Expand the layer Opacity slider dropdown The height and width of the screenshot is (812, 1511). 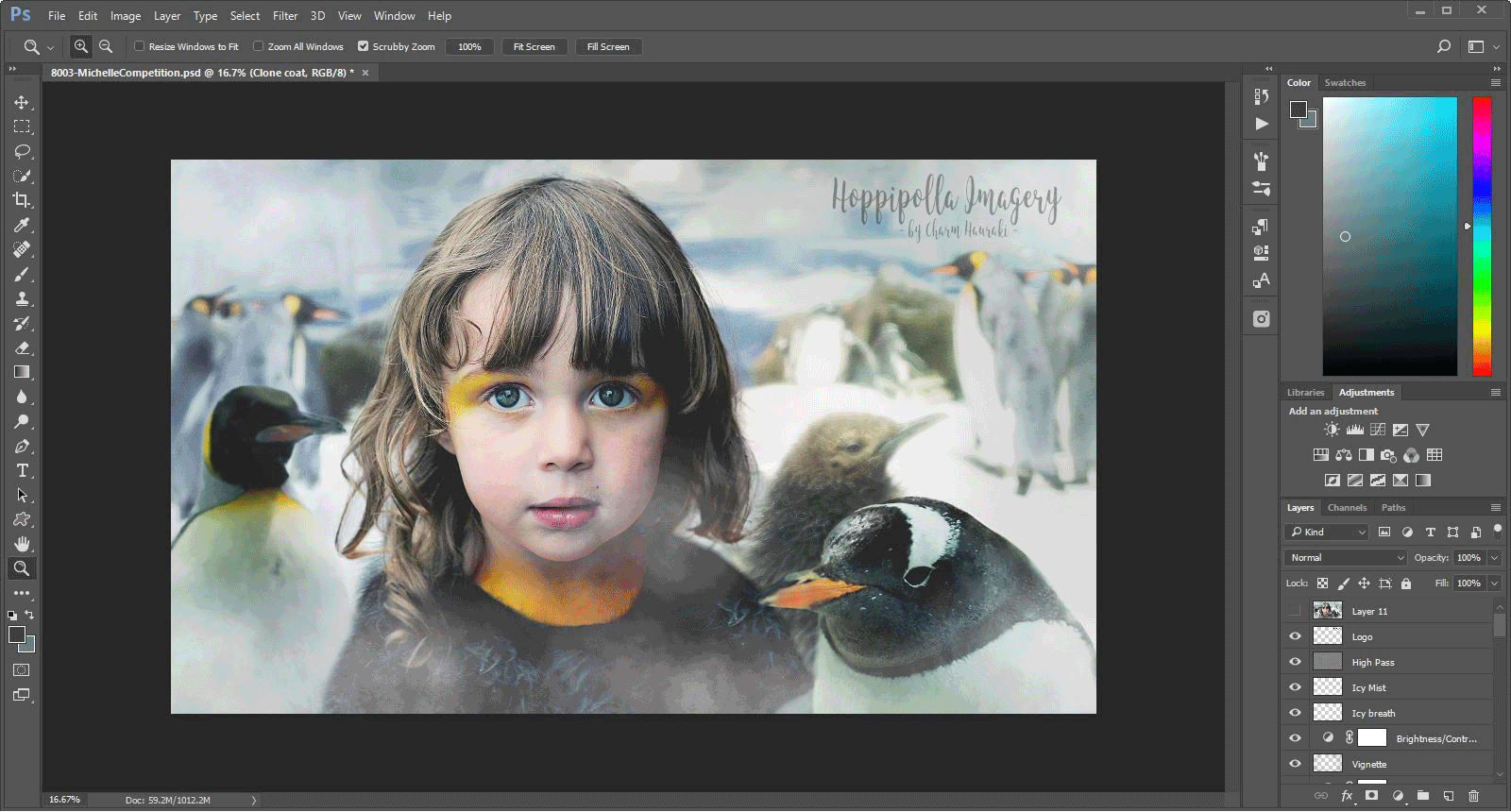click(x=1494, y=558)
